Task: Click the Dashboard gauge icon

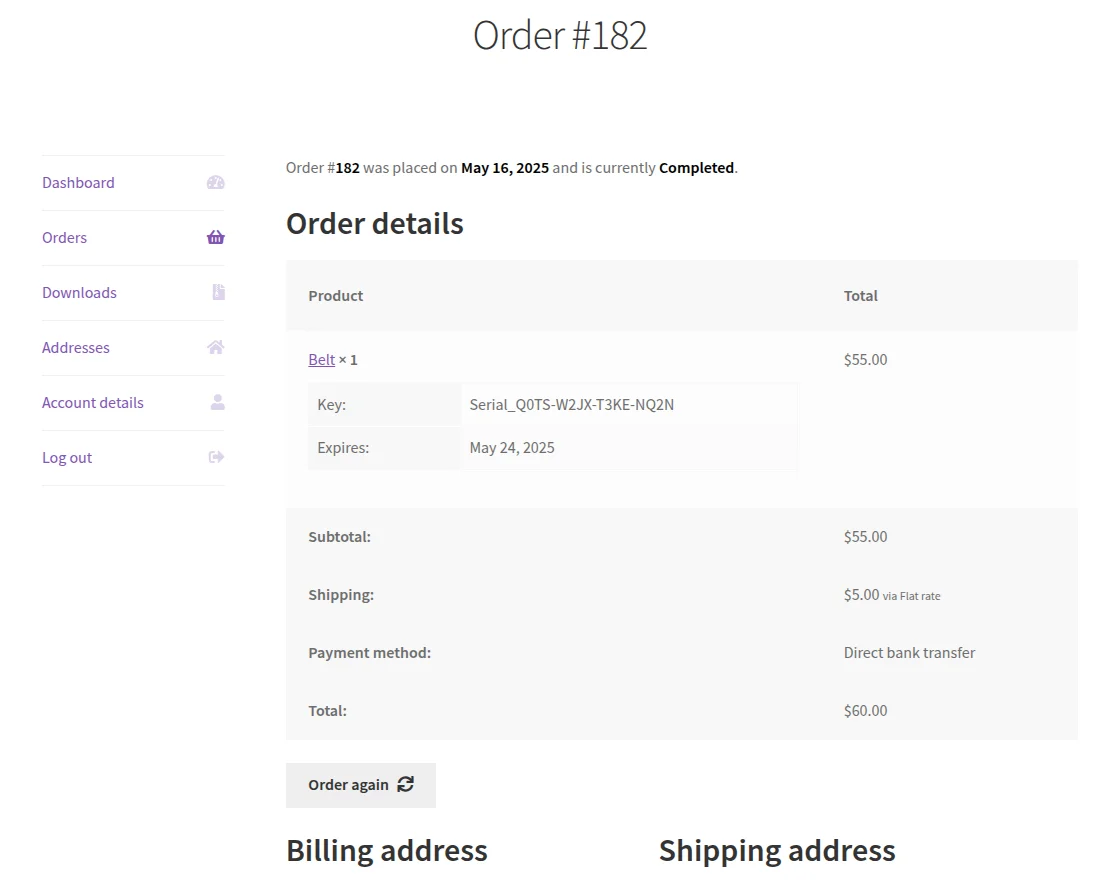Action: click(x=216, y=182)
